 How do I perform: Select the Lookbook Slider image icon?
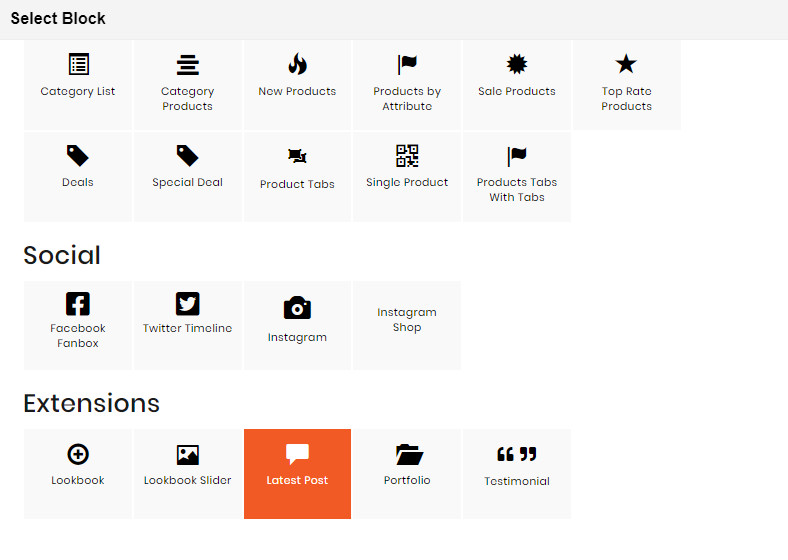[x=187, y=454]
